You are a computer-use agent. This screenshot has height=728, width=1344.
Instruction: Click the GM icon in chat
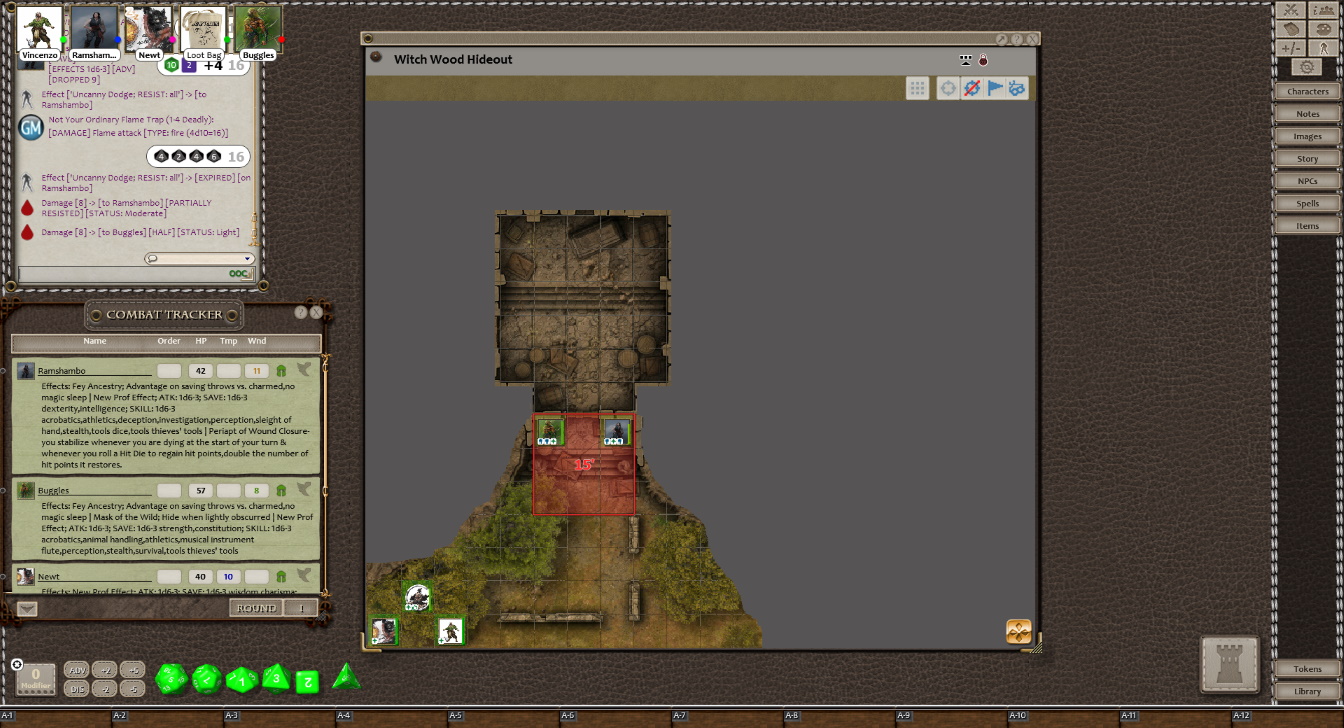31,127
